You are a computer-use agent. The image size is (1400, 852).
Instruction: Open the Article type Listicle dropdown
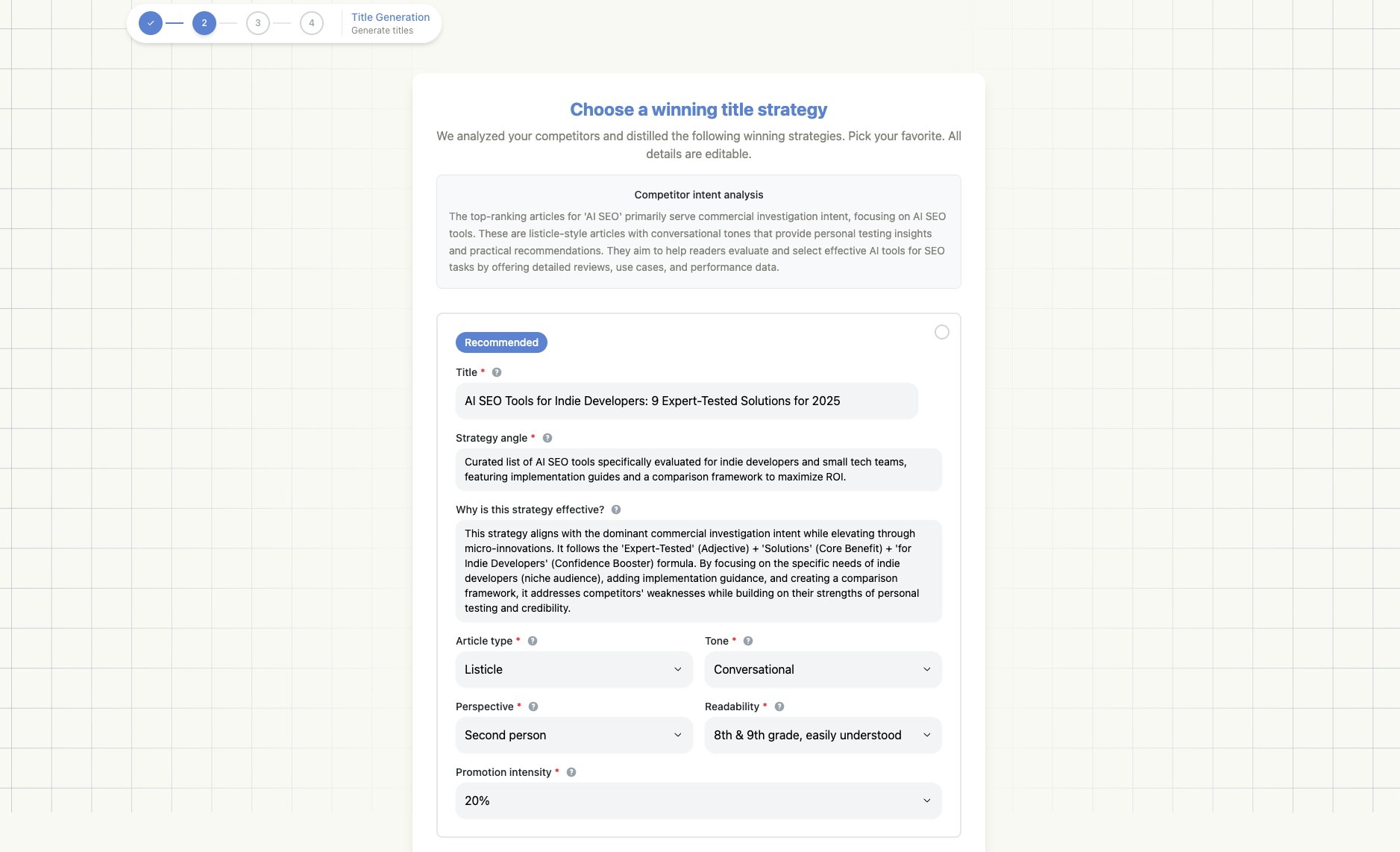[x=574, y=669]
